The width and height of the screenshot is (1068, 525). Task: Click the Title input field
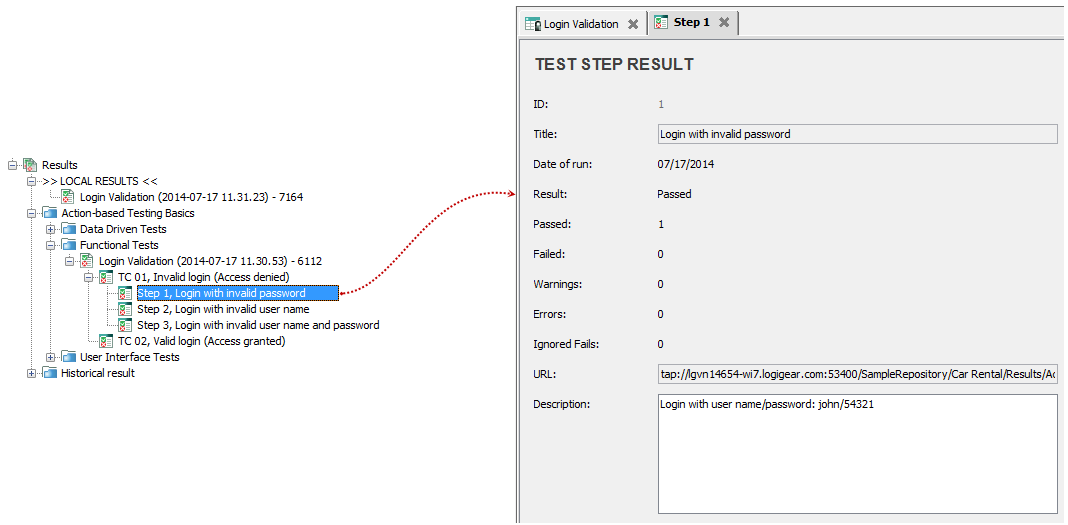tap(856, 134)
